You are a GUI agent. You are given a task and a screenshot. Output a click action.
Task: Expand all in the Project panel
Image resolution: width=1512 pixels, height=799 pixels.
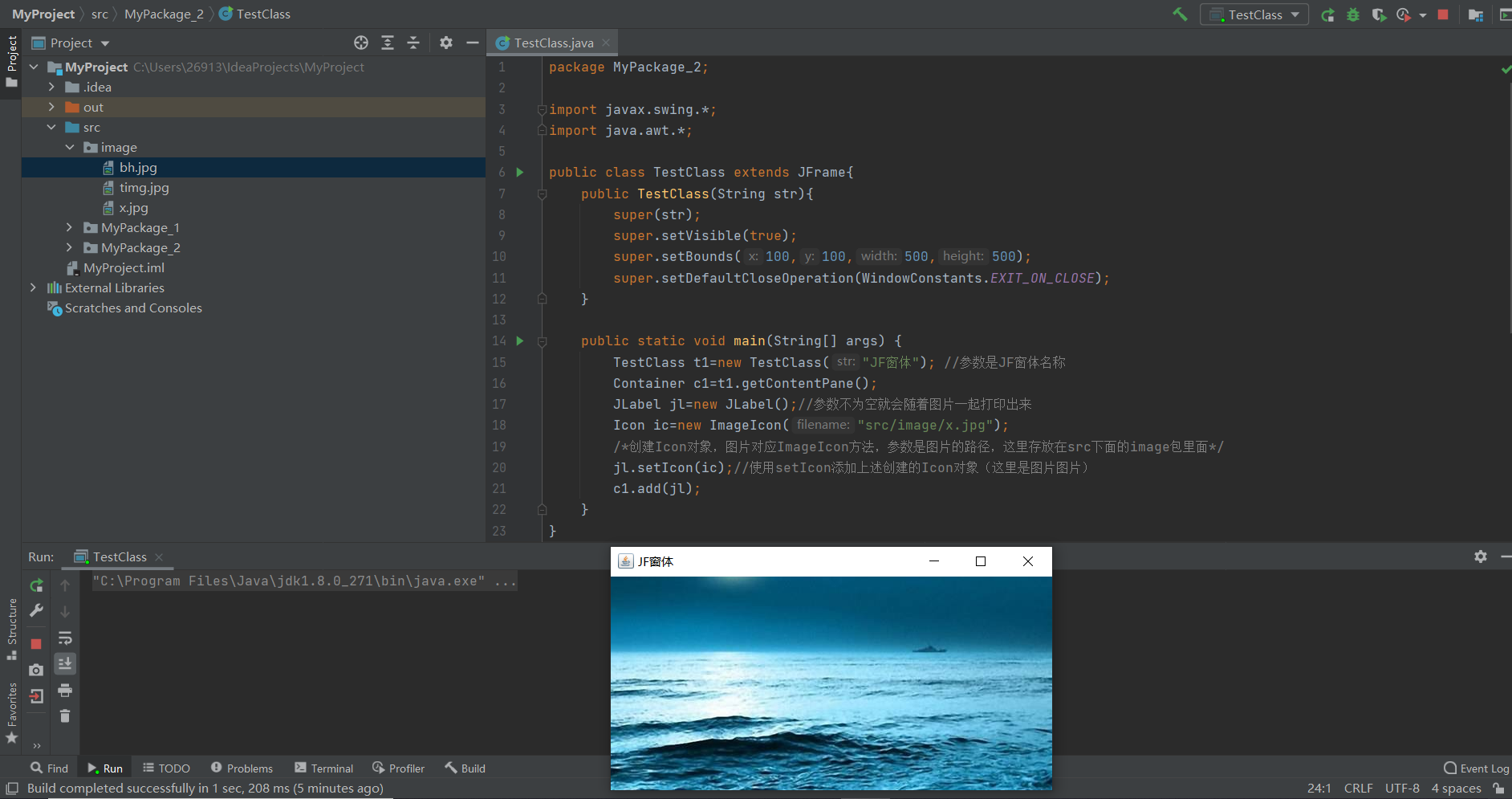[x=388, y=43]
